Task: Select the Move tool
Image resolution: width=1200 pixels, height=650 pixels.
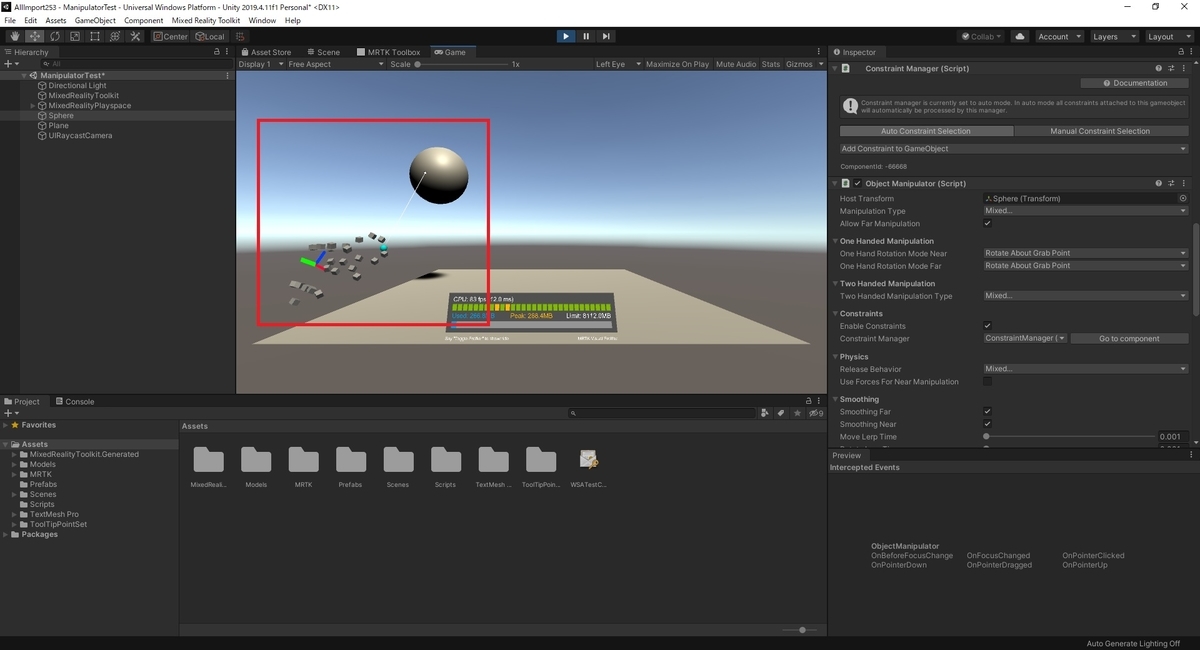Action: pyautogui.click(x=35, y=37)
